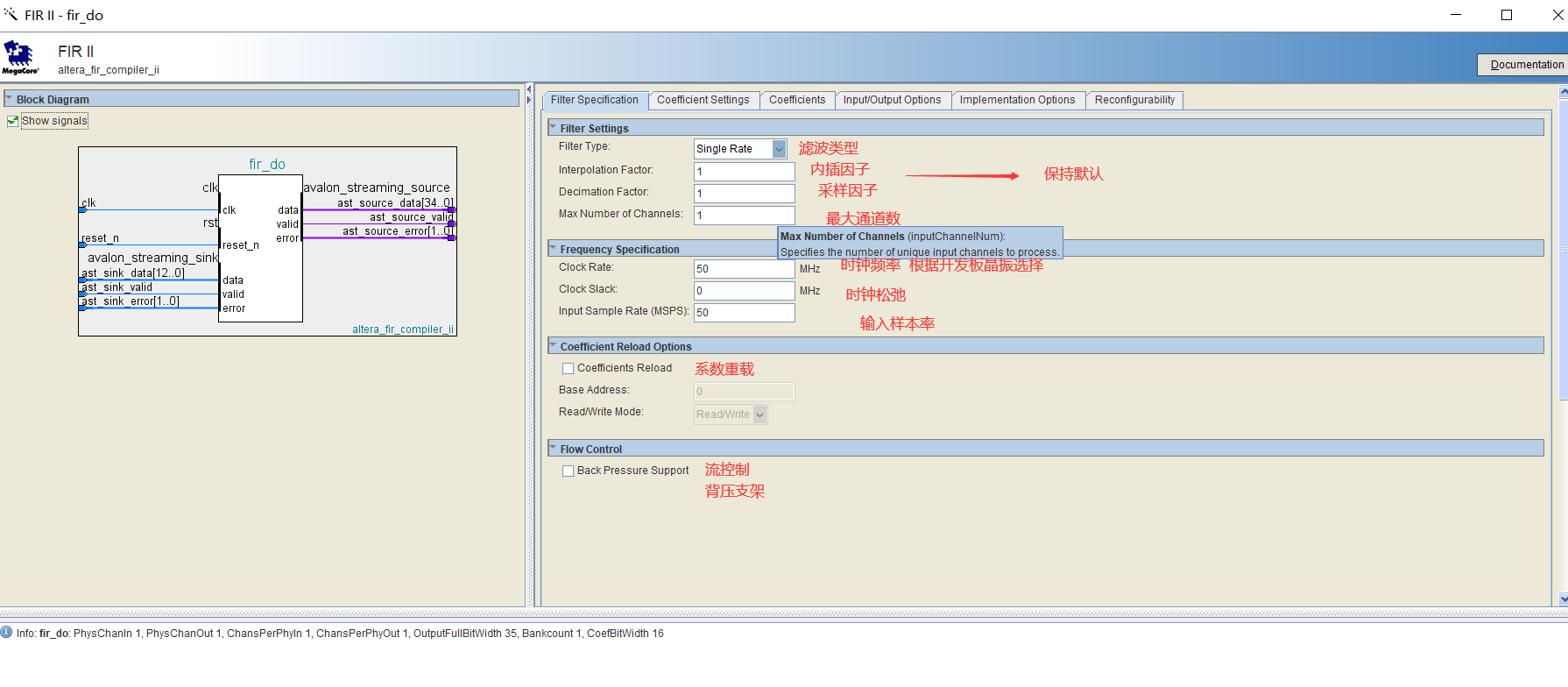Open the Reconfigurability tab
This screenshot has height=687, width=1568.
[x=1134, y=100]
